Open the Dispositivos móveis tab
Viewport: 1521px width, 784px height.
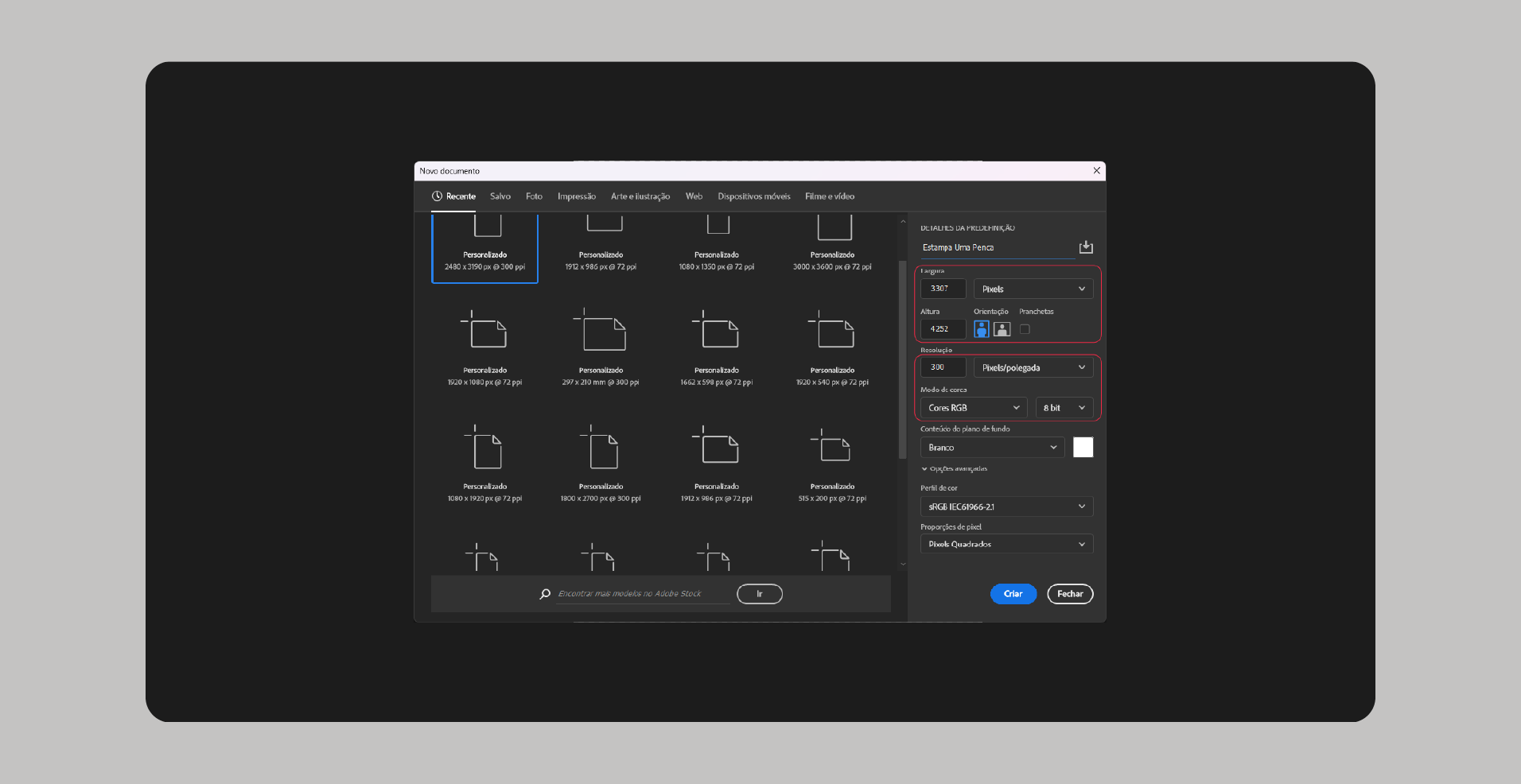[754, 196]
